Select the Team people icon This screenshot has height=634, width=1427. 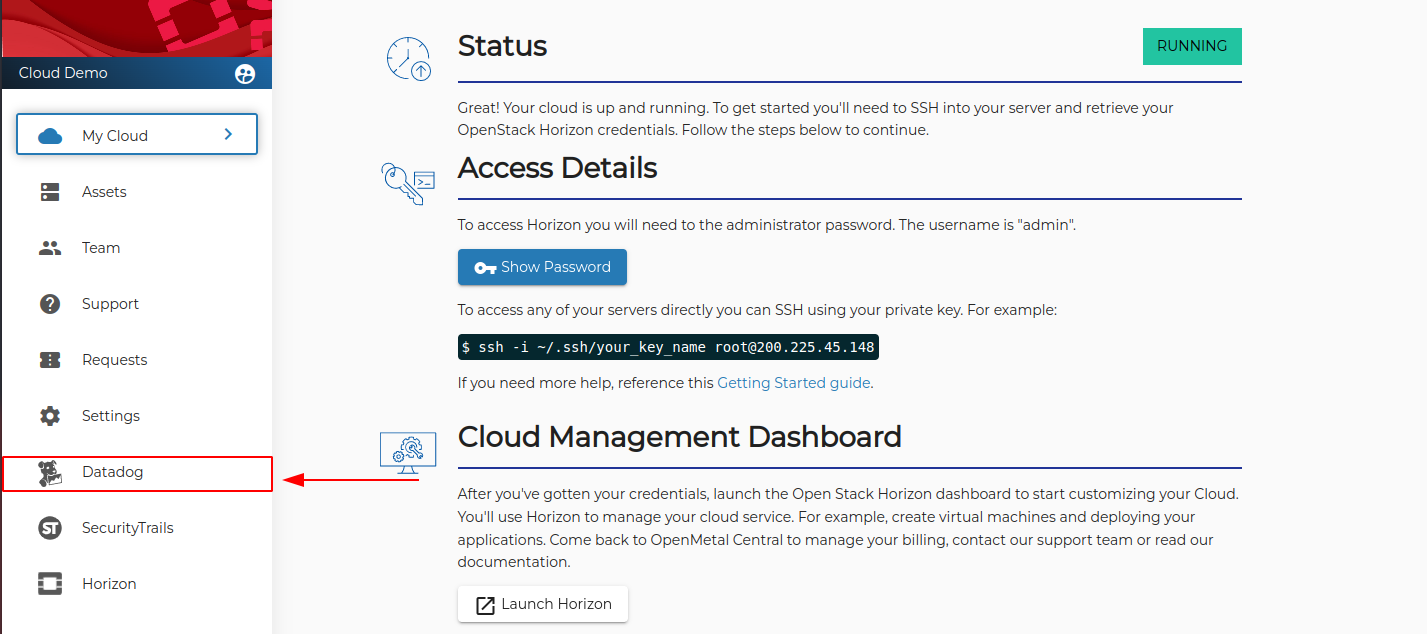[x=49, y=247]
